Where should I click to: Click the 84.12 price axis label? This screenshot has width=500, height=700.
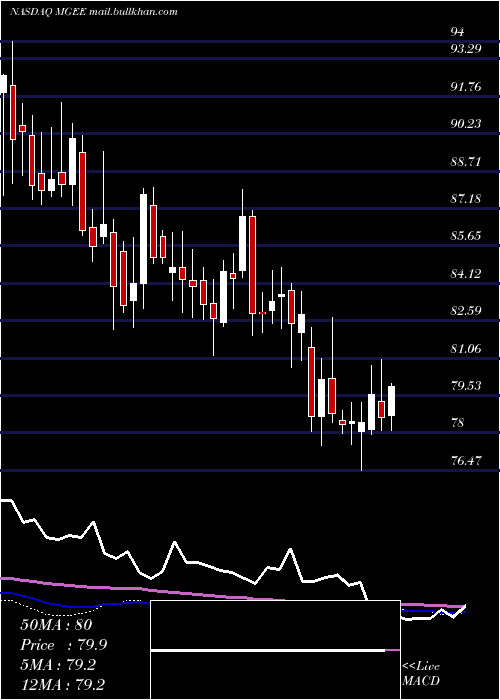pyautogui.click(x=466, y=273)
